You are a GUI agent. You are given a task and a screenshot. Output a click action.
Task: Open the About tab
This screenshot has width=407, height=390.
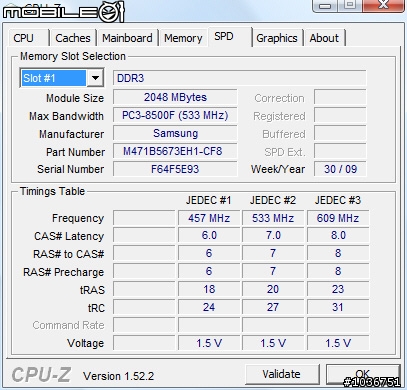(324, 38)
